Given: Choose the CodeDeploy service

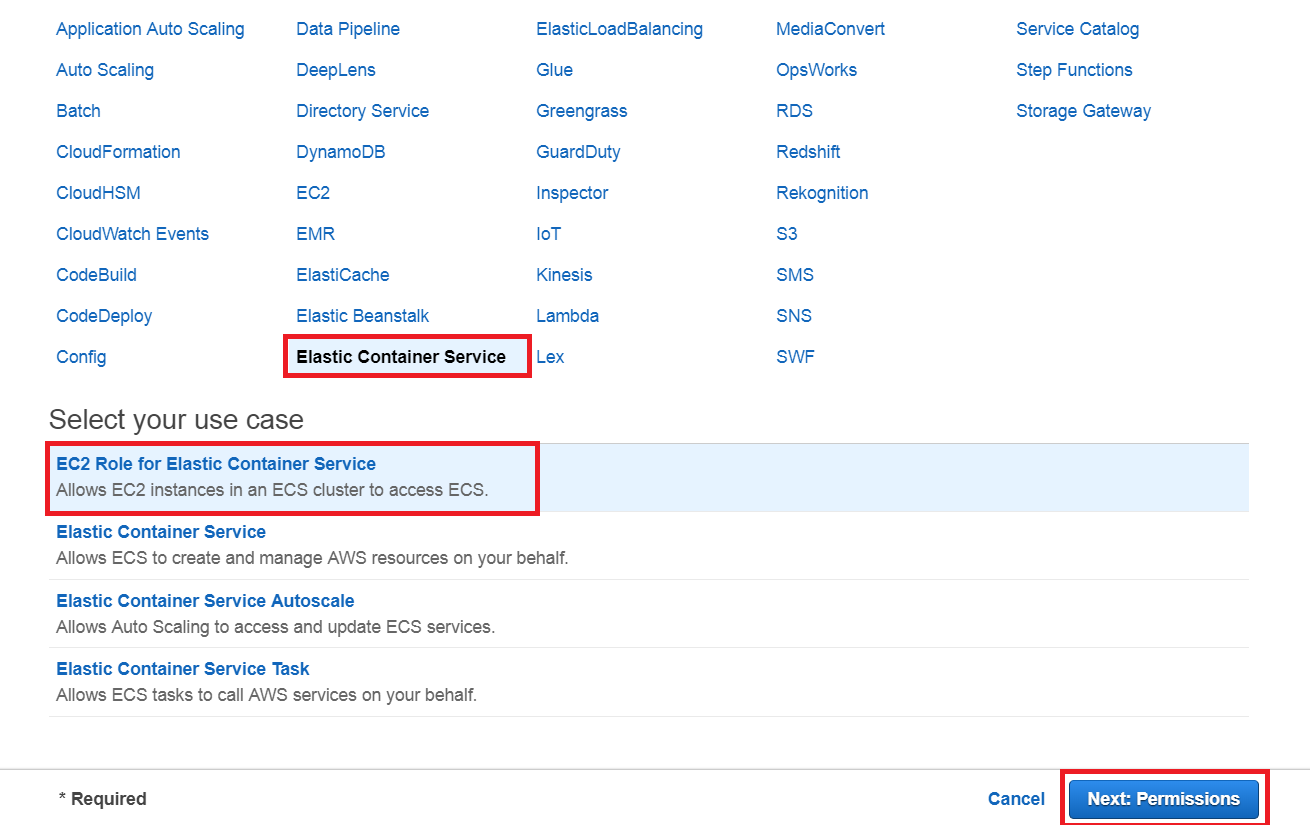Looking at the screenshot, I should (x=104, y=315).
